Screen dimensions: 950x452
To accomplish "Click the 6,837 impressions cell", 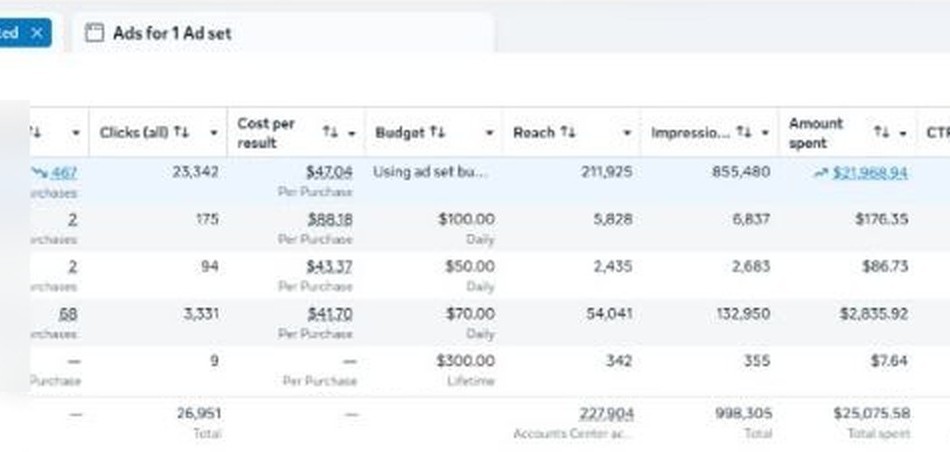I will coord(751,219).
